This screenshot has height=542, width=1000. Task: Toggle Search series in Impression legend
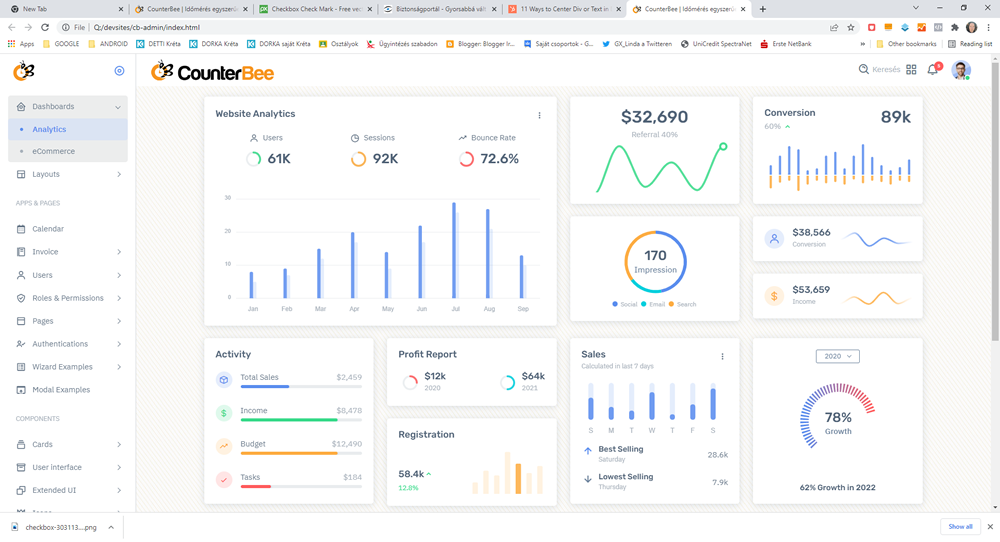click(682, 304)
